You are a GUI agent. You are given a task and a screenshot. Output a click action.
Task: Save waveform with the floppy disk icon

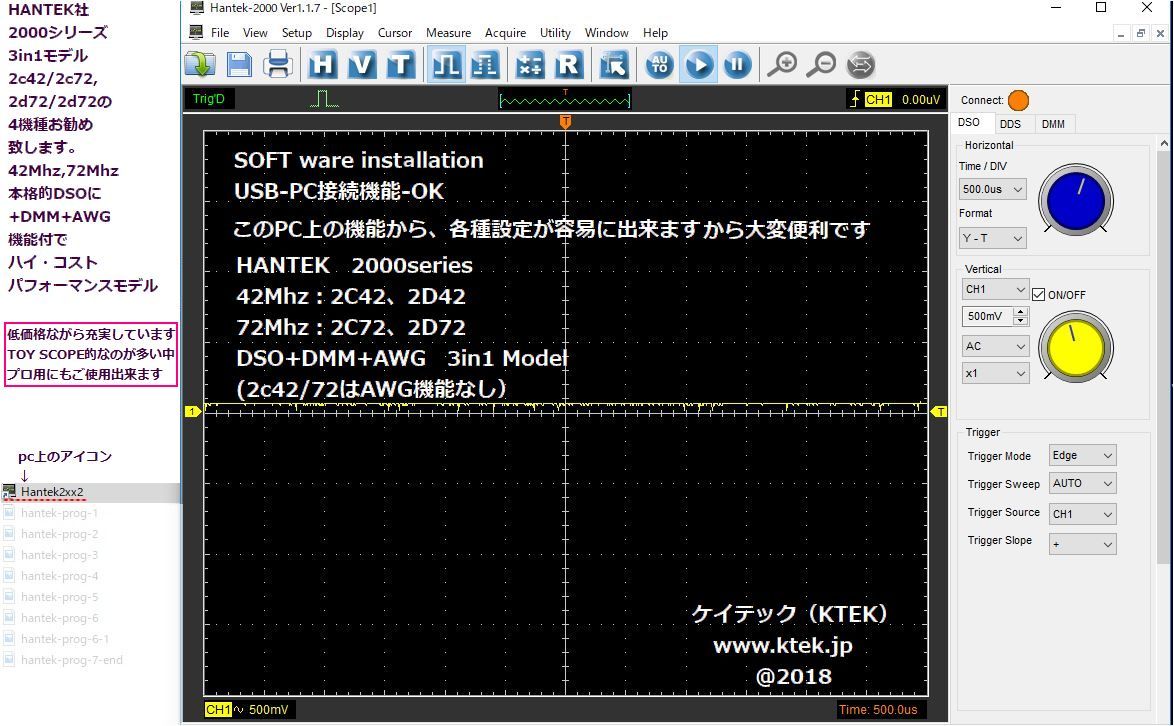point(239,64)
